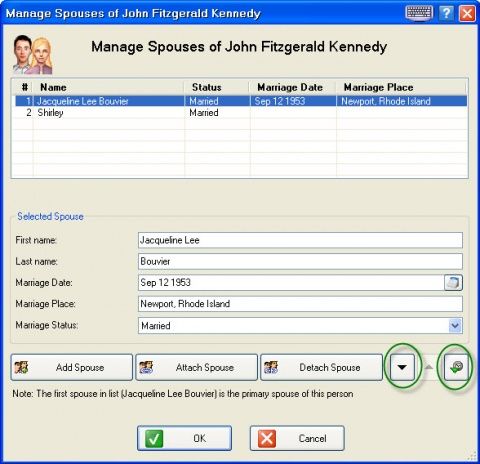Click Shirley's Married status cell
This screenshot has width=480, height=464.
(x=217, y=113)
